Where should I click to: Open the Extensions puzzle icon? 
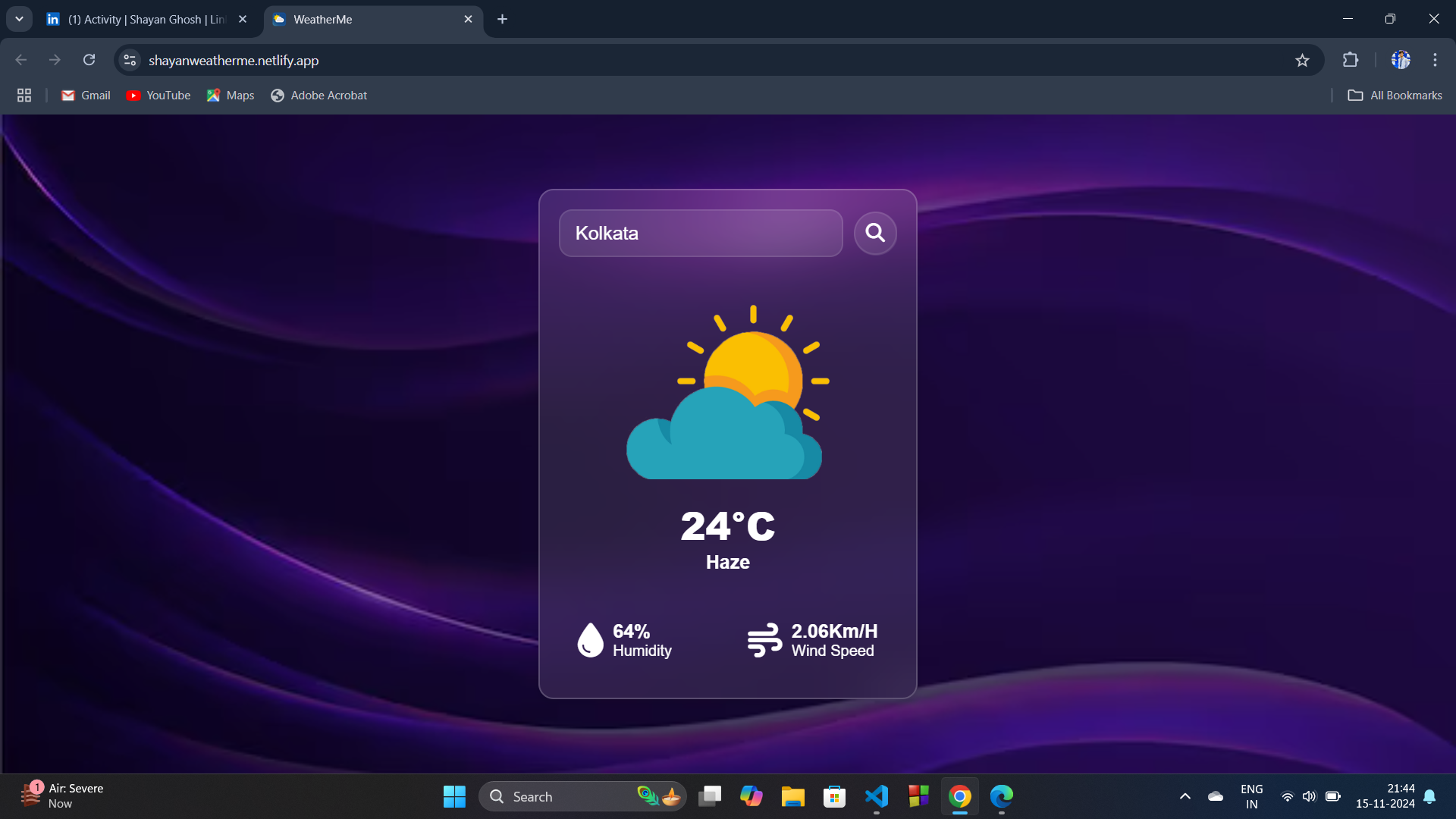click(x=1350, y=60)
